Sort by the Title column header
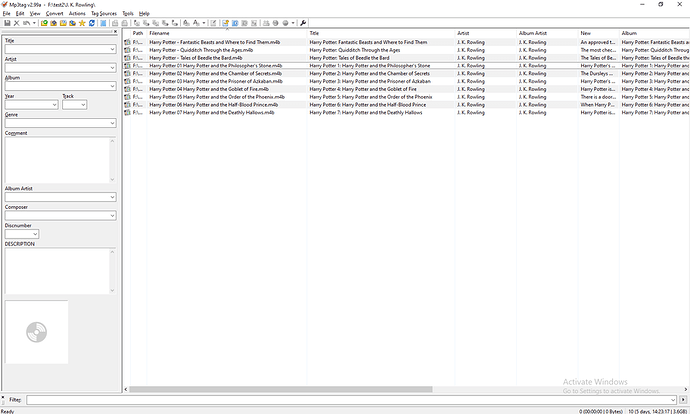 381,33
